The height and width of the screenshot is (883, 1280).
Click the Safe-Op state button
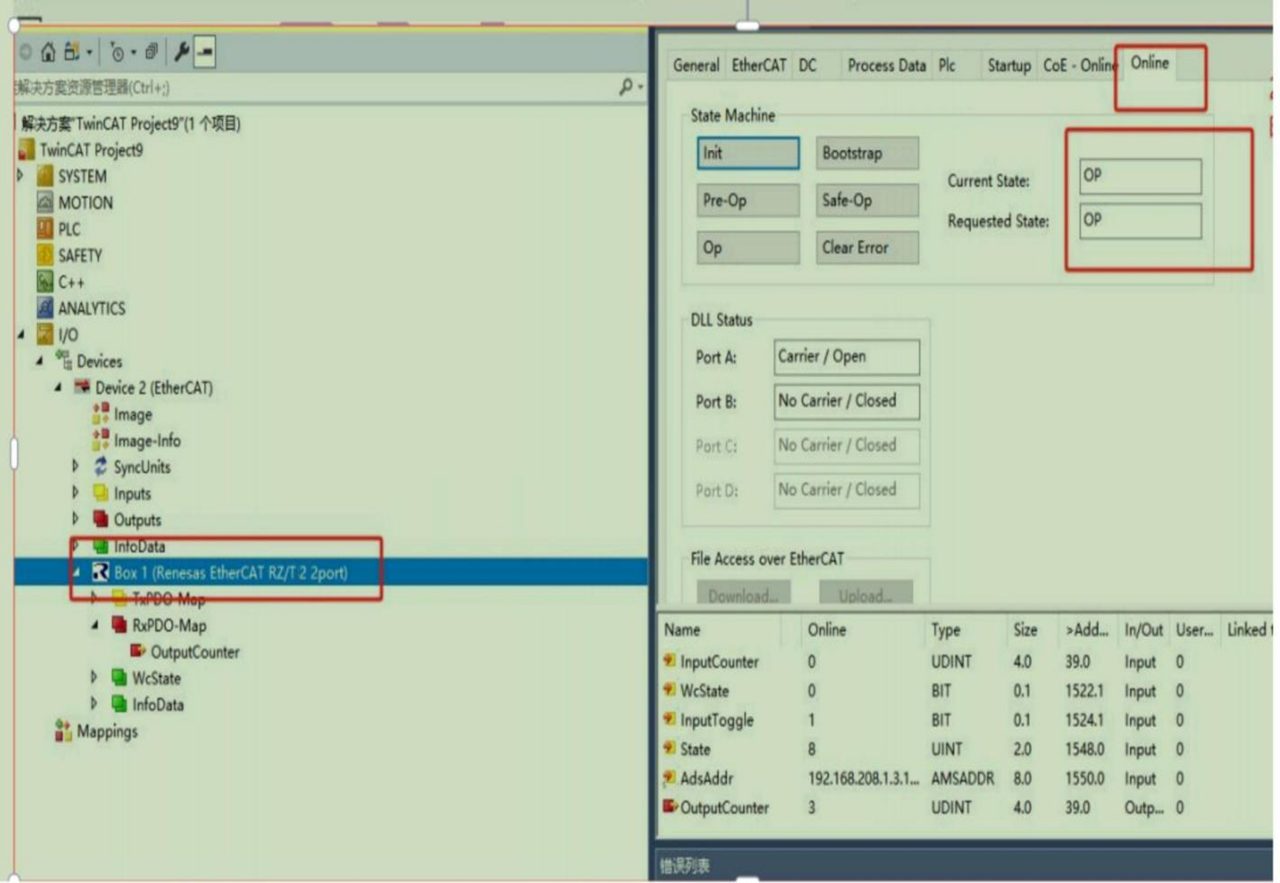point(867,200)
